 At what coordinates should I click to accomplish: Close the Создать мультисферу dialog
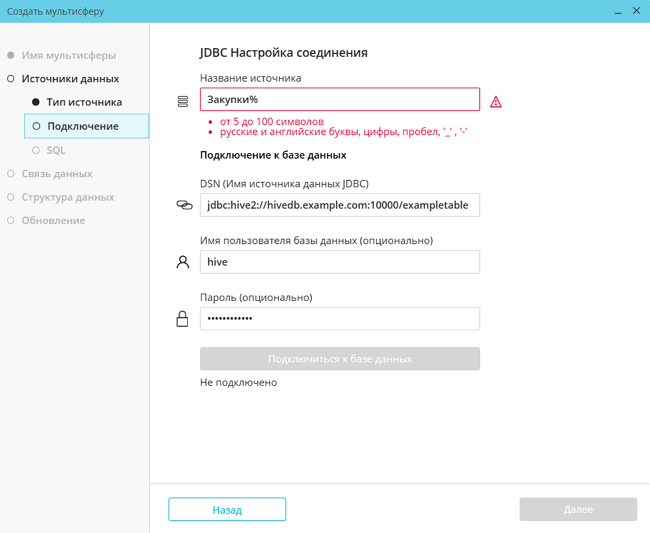pos(636,11)
